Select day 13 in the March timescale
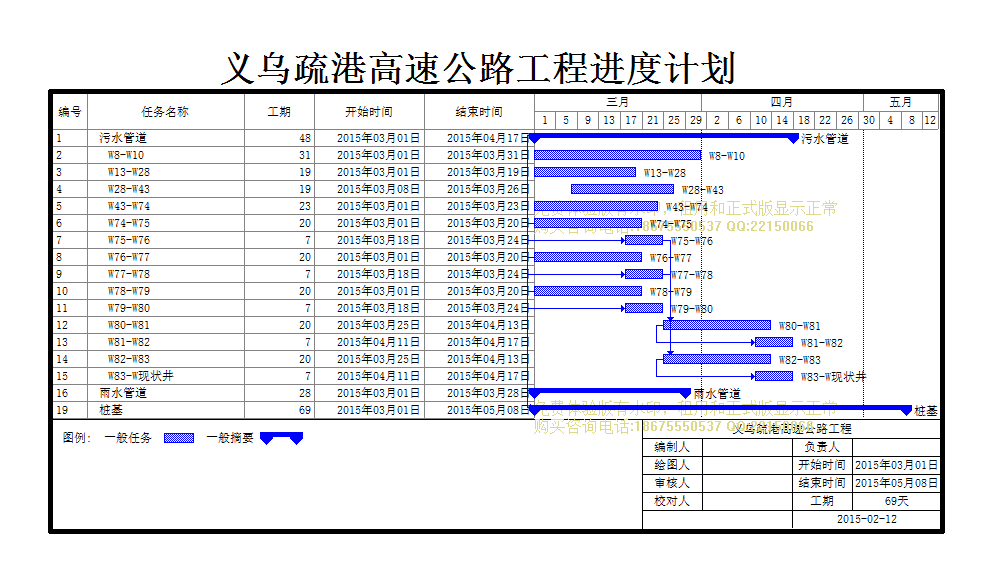Image resolution: width=991 pixels, height=580 pixels. pyautogui.click(x=609, y=120)
